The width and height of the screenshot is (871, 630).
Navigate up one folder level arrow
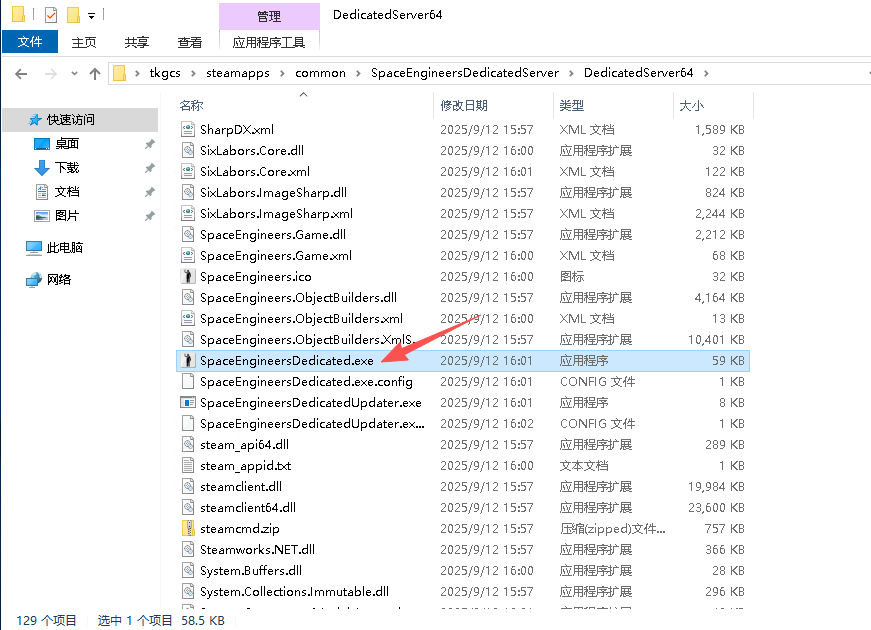coord(95,73)
